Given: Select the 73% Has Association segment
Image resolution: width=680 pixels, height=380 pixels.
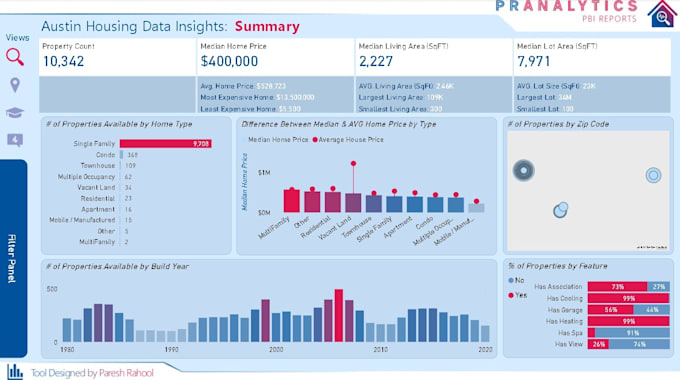Looking at the screenshot, I should click(x=618, y=287).
